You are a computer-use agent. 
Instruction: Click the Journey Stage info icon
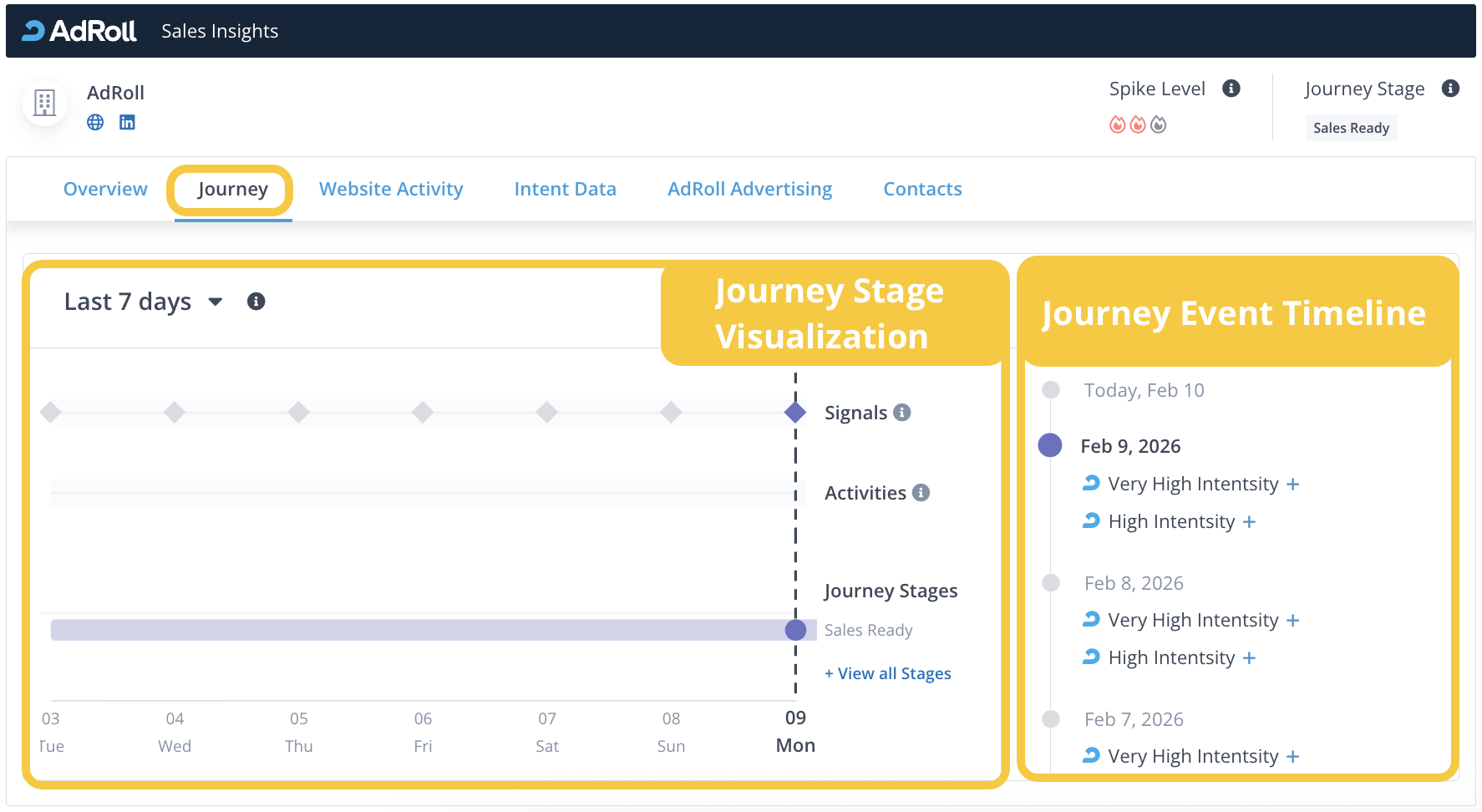click(1450, 89)
